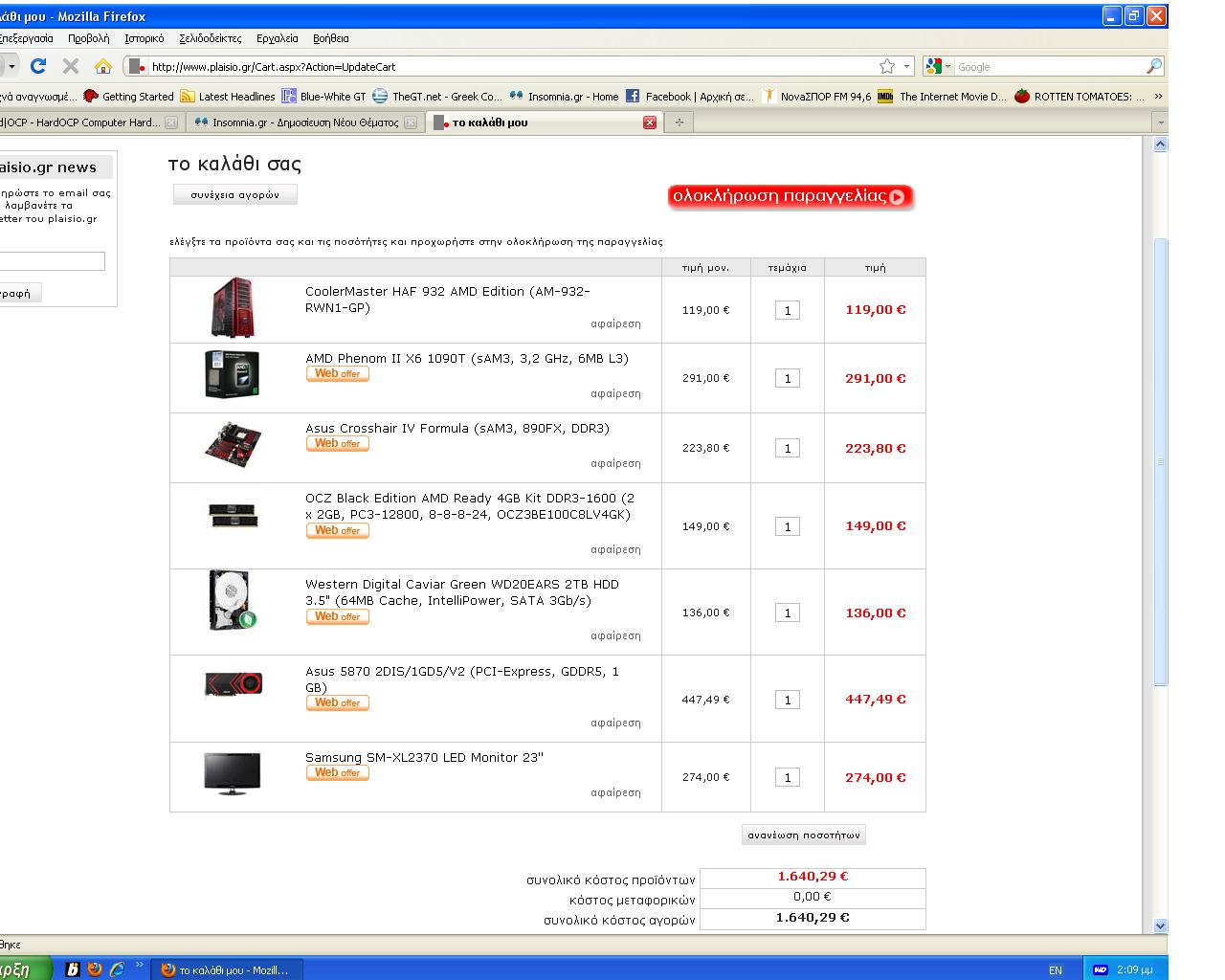The width and height of the screenshot is (1225, 980).
Task: Close the 'το καλάθι μου' tab
Action: 650,122
